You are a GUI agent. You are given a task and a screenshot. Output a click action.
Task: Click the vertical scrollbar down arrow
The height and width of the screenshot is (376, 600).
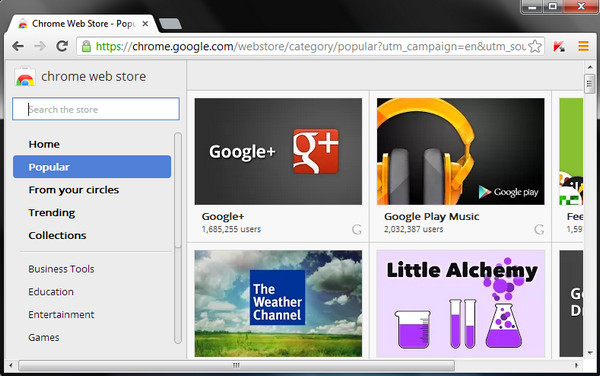click(590, 352)
